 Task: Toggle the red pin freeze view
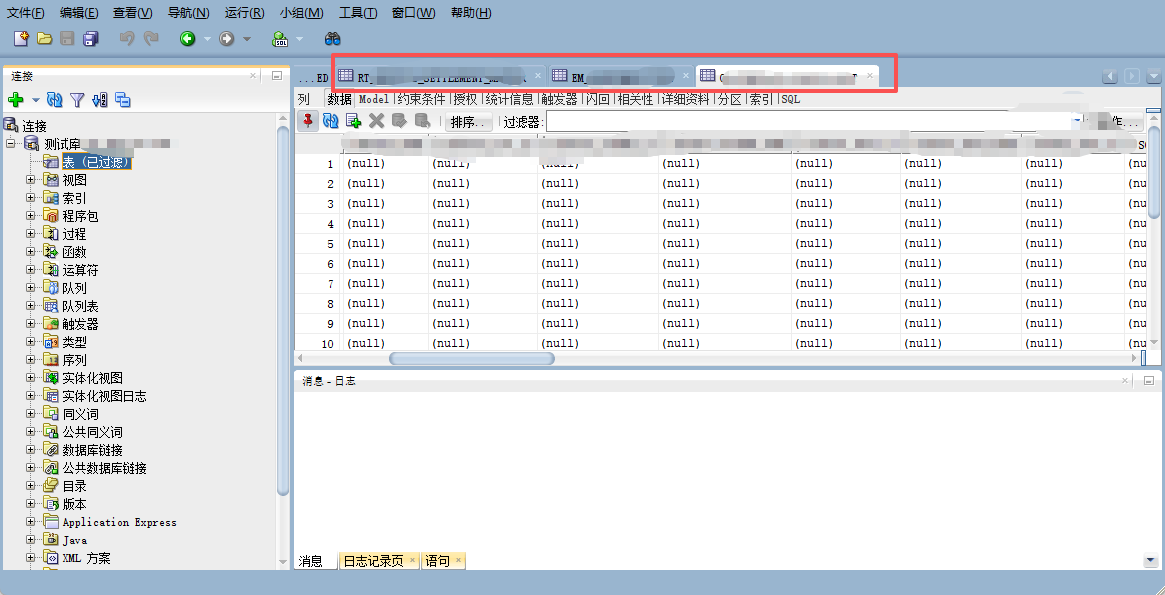(308, 121)
